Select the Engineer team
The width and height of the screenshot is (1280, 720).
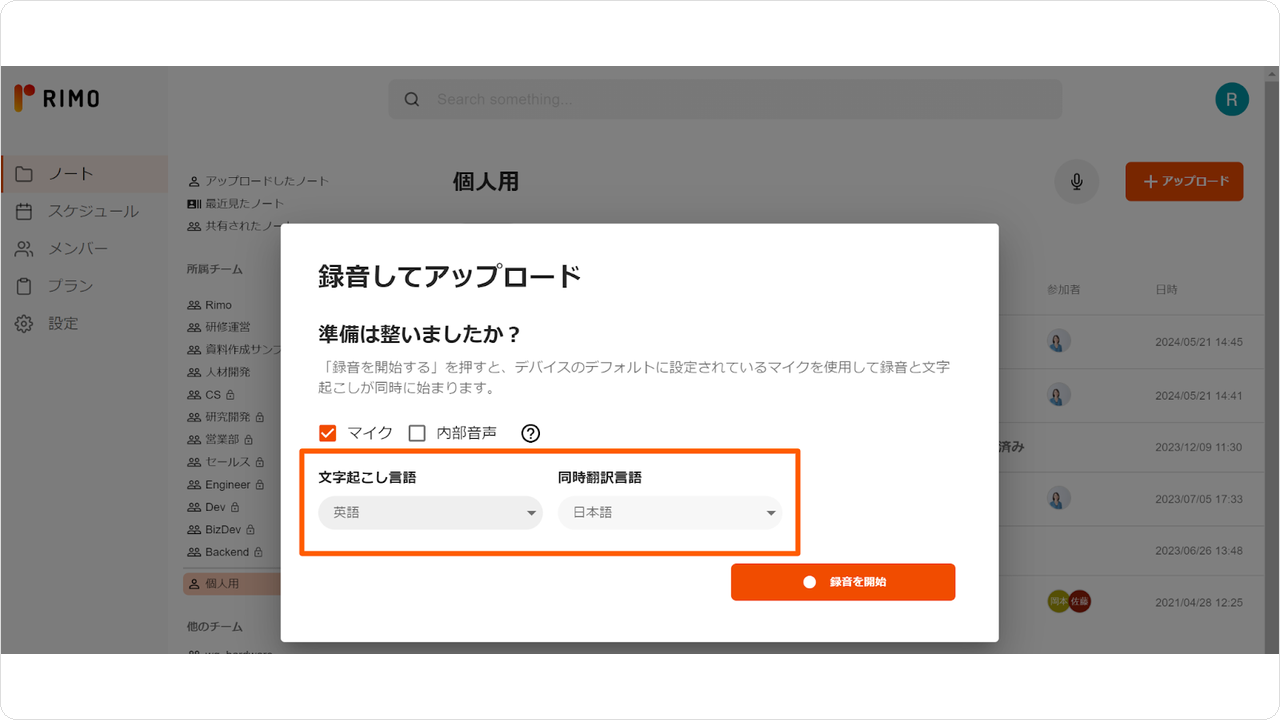pos(226,484)
